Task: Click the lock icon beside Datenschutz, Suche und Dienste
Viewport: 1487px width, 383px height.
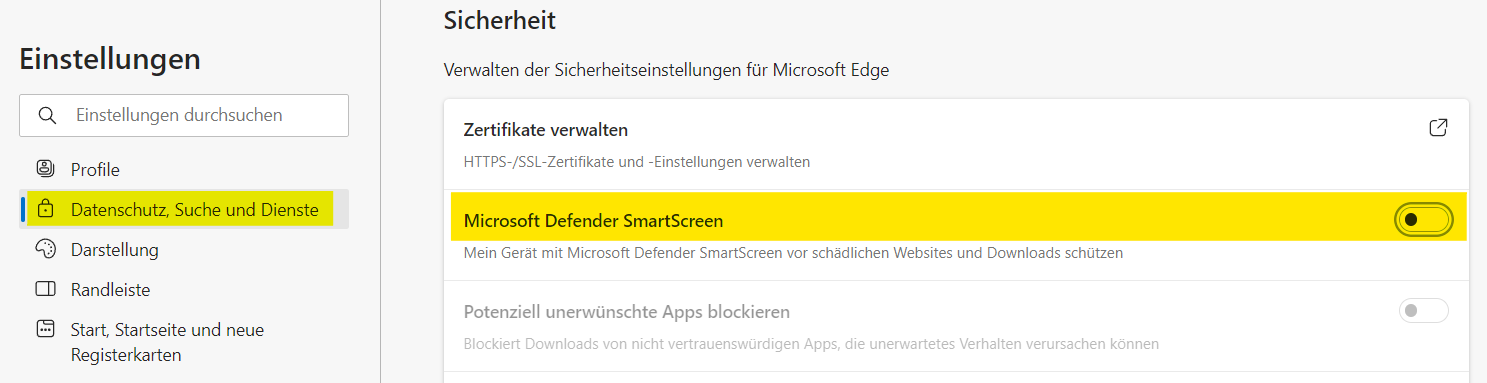Action: [x=45, y=210]
